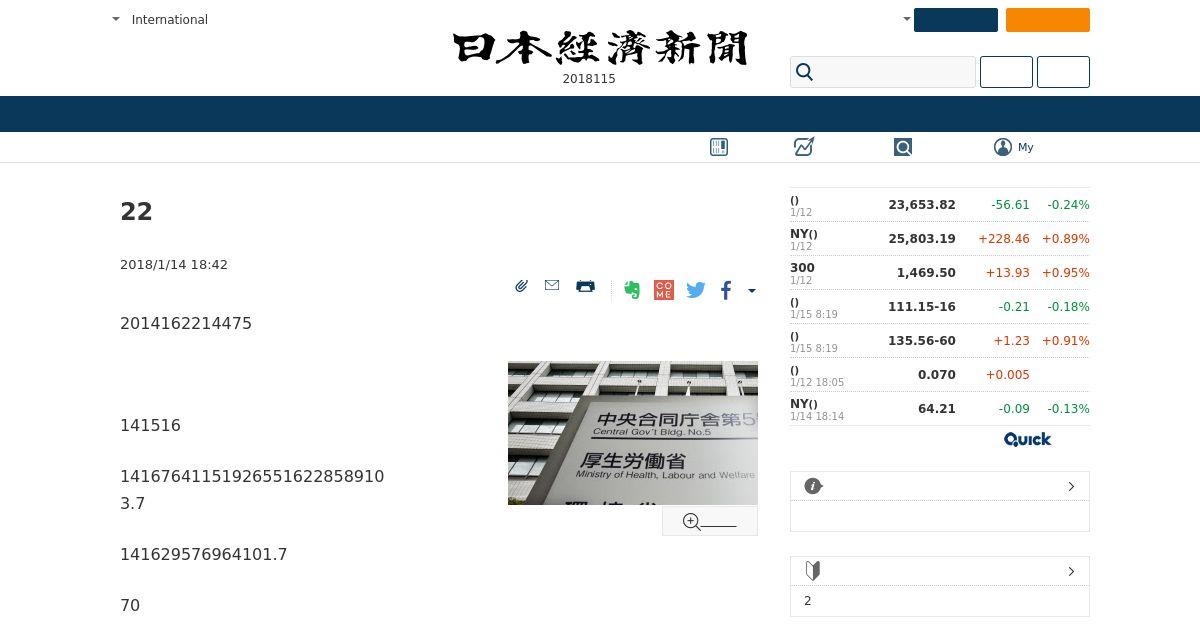The width and height of the screenshot is (1200, 630).
Task: Open the Ministry of Health building photo
Action: pos(633,433)
